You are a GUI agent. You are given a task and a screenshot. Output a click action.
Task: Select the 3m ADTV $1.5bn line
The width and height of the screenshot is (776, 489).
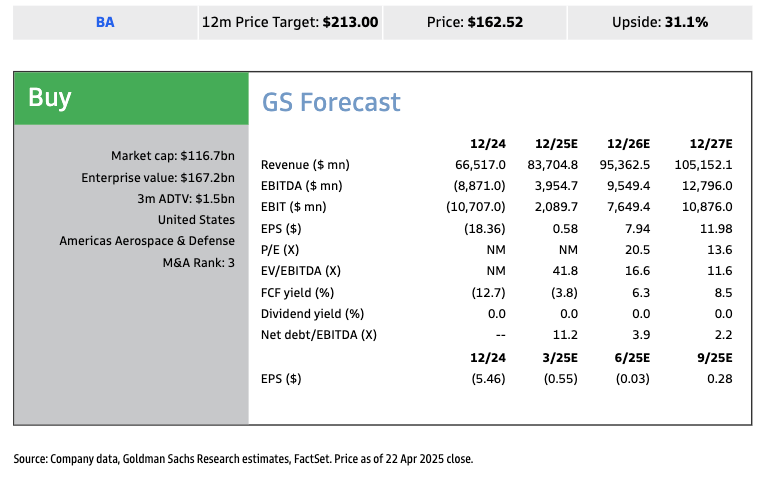pyautogui.click(x=186, y=198)
